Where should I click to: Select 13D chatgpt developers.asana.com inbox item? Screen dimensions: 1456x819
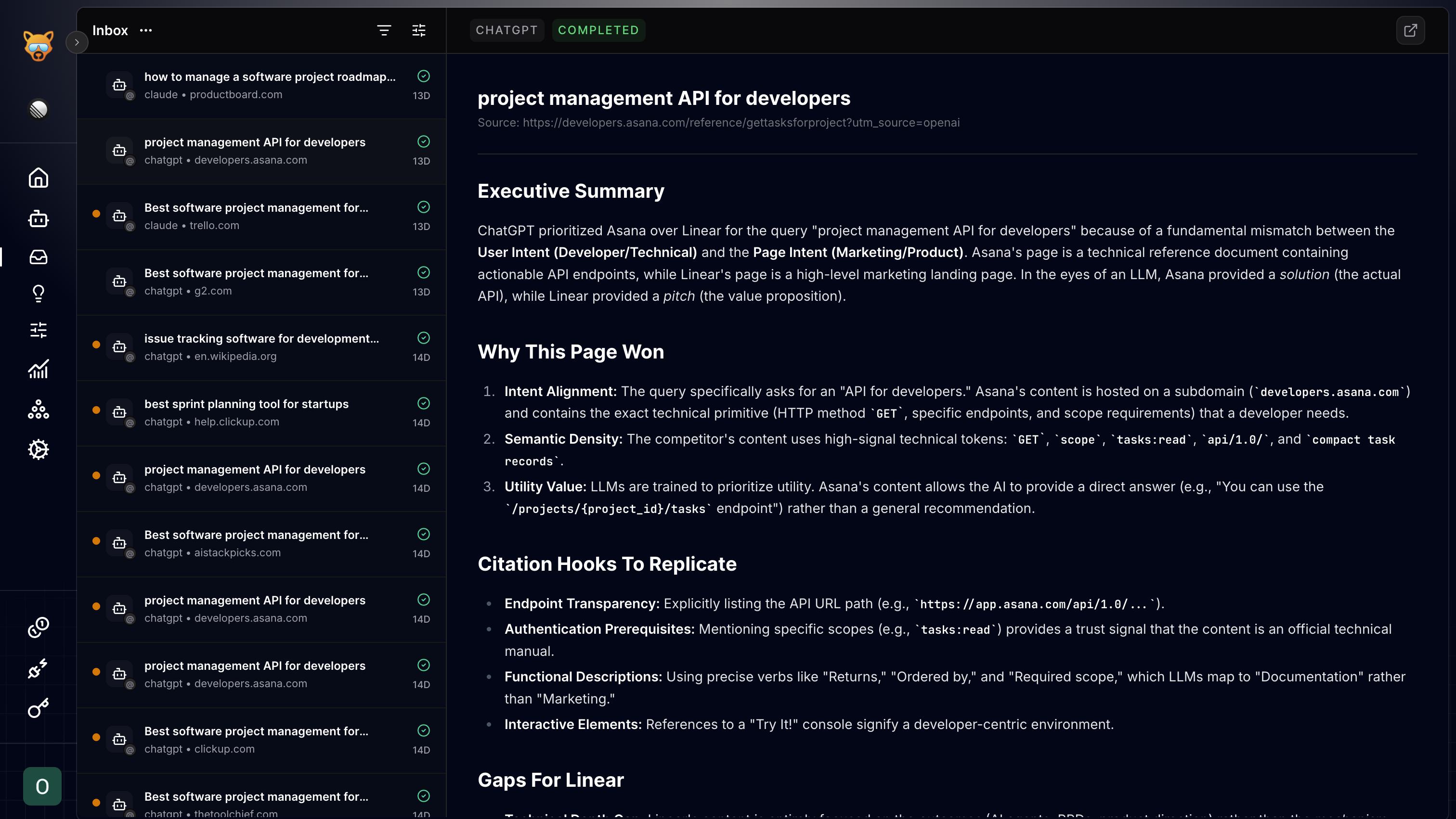point(261,152)
